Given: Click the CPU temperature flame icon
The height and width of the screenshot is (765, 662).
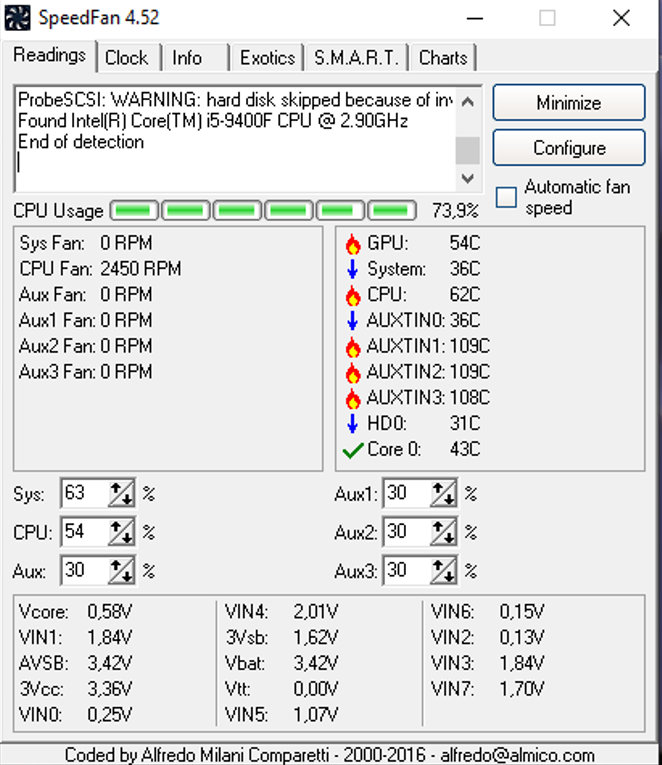Looking at the screenshot, I should (x=353, y=295).
